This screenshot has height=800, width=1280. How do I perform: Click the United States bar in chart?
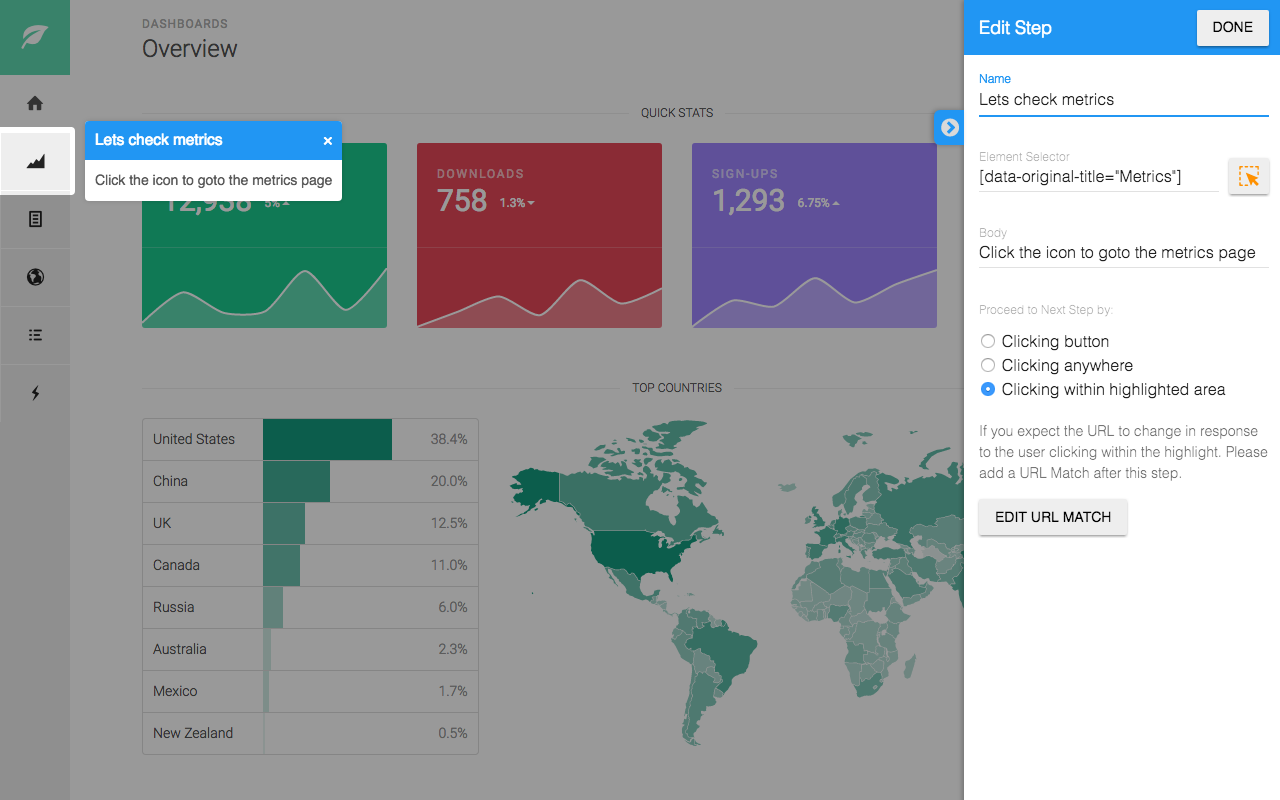click(327, 439)
